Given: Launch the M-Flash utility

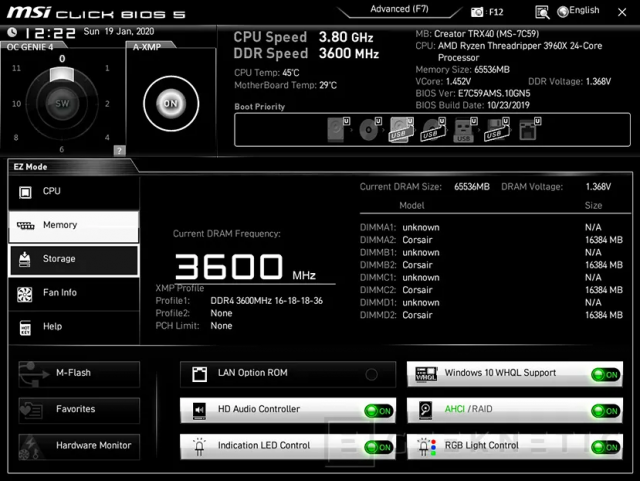Looking at the screenshot, I should 79,373.
